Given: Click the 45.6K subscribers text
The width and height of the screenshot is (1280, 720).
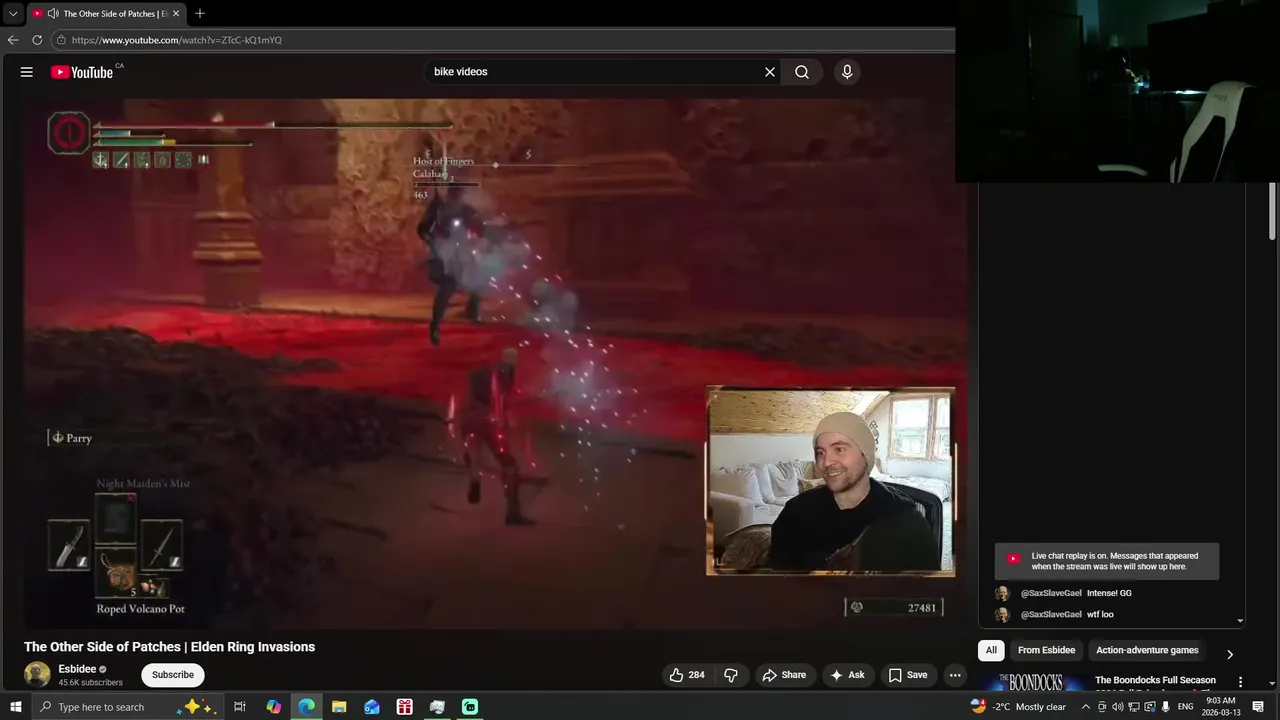Looking at the screenshot, I should tap(90, 683).
